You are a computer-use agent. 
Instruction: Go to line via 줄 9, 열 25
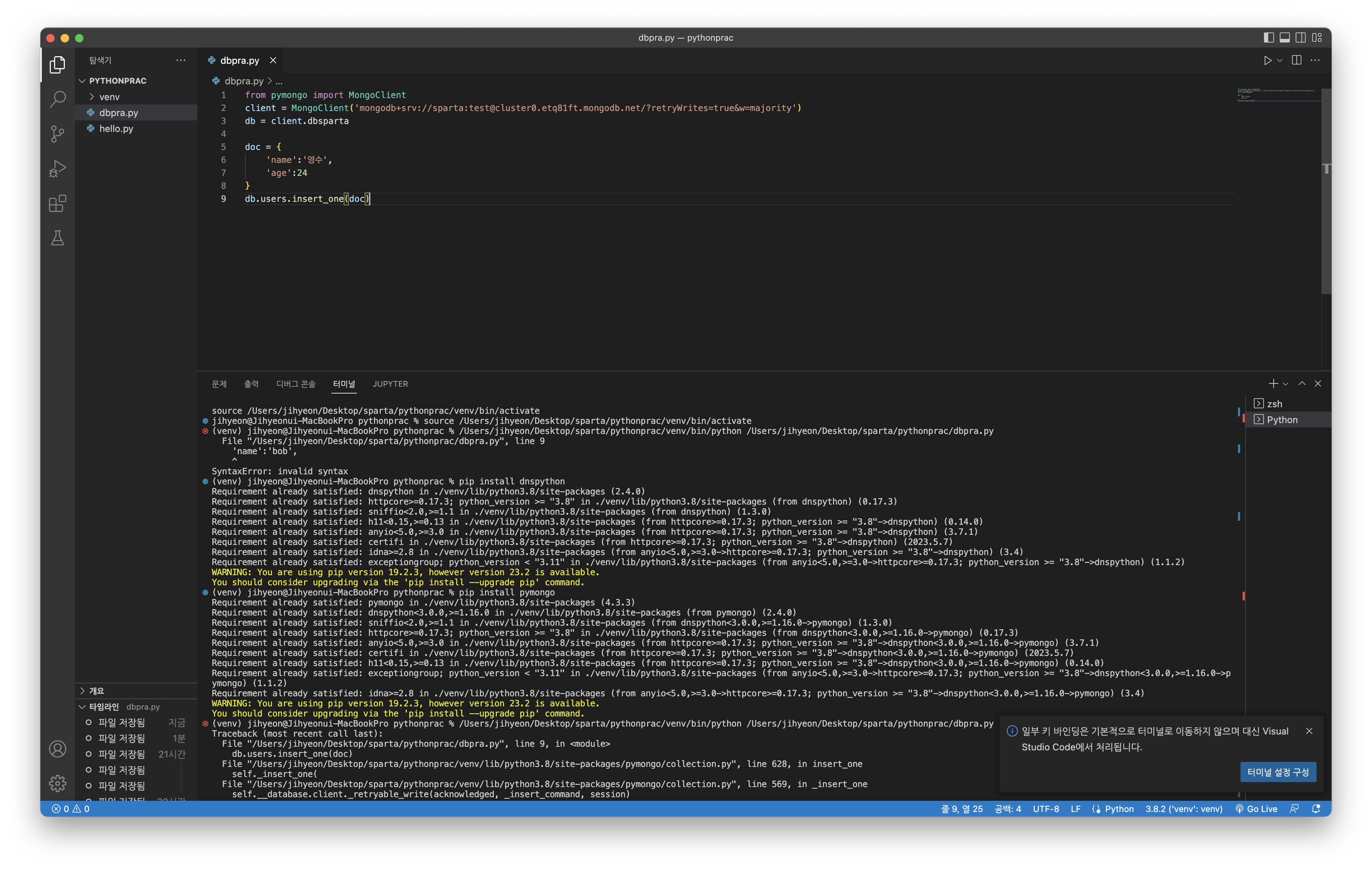(x=962, y=809)
